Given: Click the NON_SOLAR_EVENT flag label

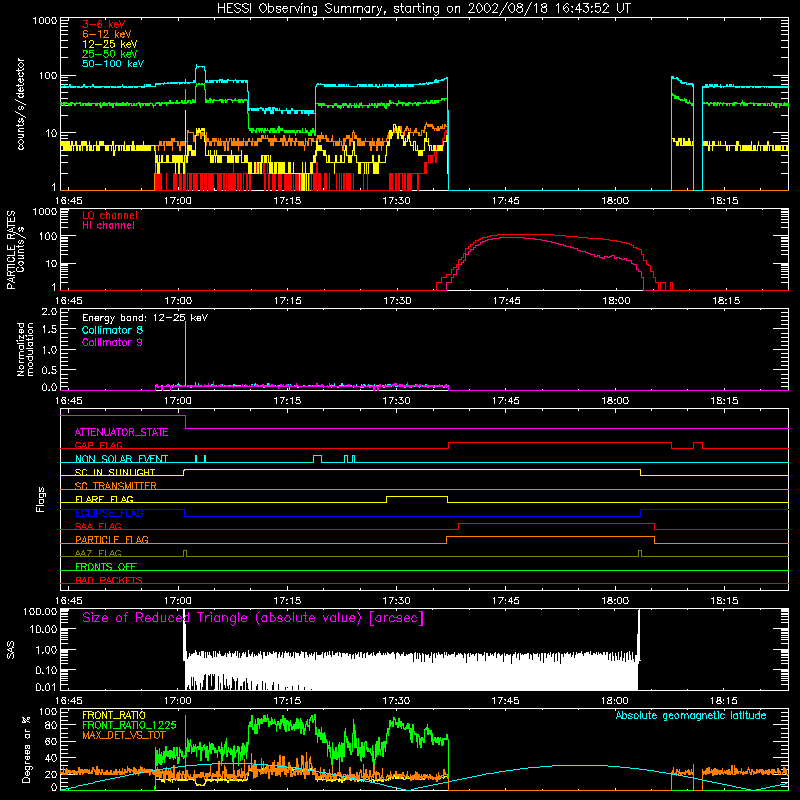Looking at the screenshot, I should click(x=121, y=459).
